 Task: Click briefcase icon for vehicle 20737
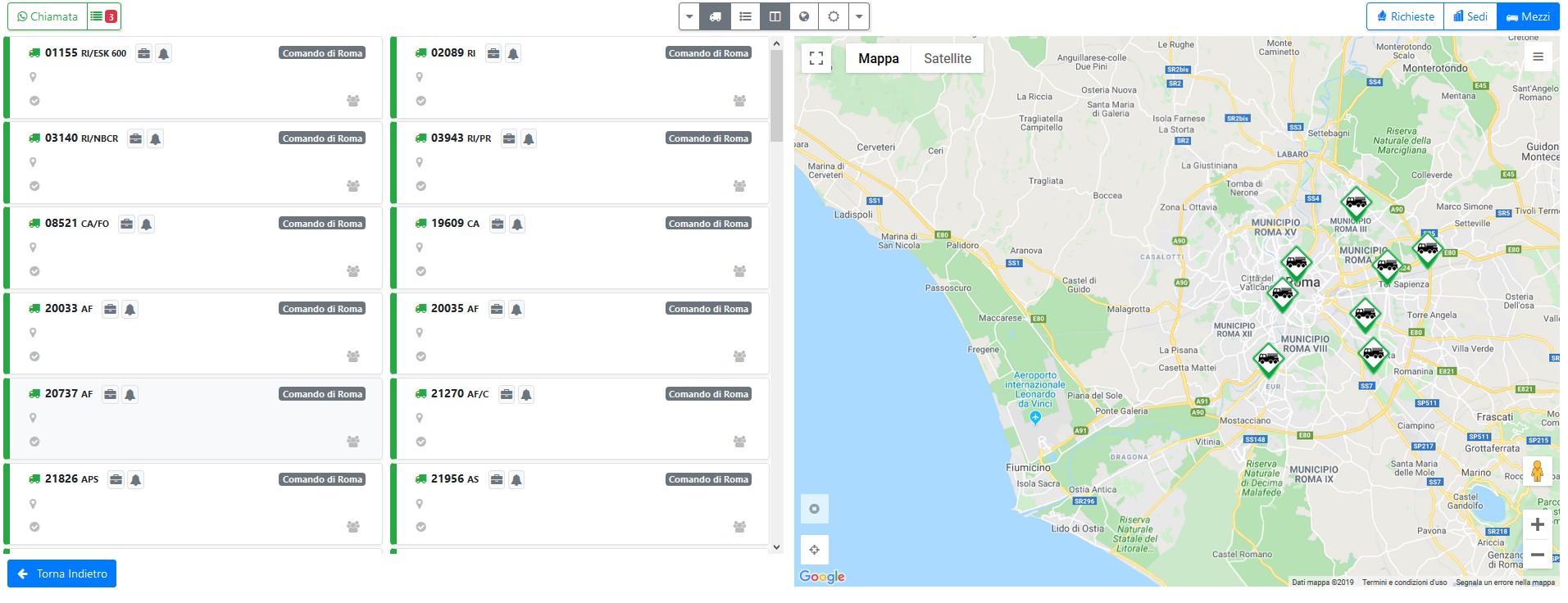(x=110, y=394)
